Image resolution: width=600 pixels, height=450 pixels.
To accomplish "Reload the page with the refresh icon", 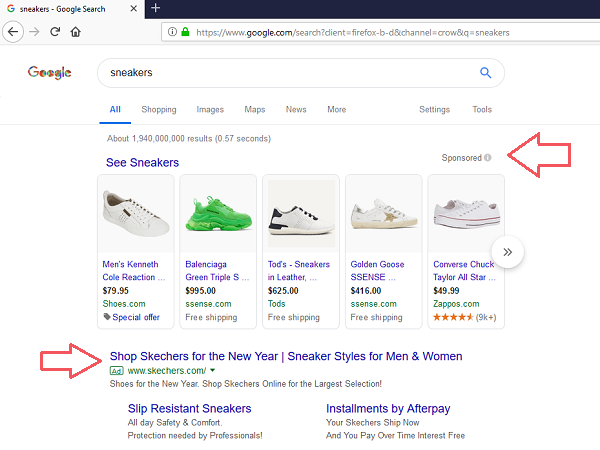I will coord(55,32).
